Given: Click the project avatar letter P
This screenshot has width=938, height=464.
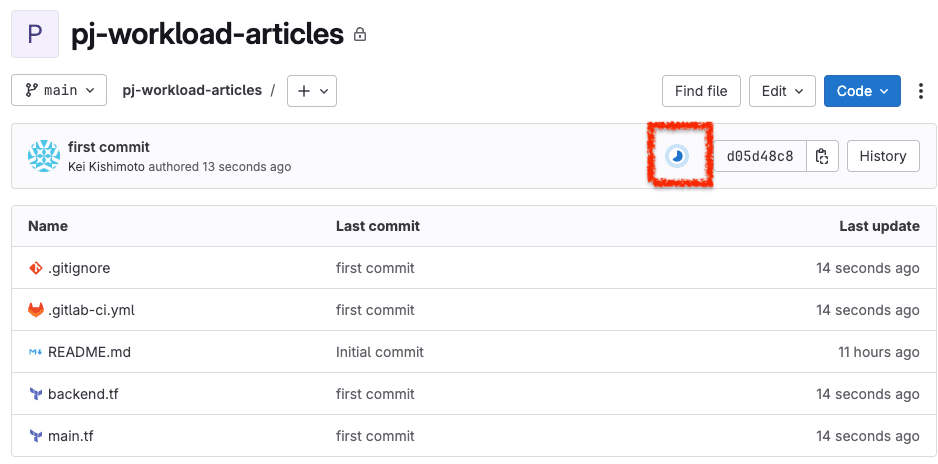Looking at the screenshot, I should tap(35, 34).
